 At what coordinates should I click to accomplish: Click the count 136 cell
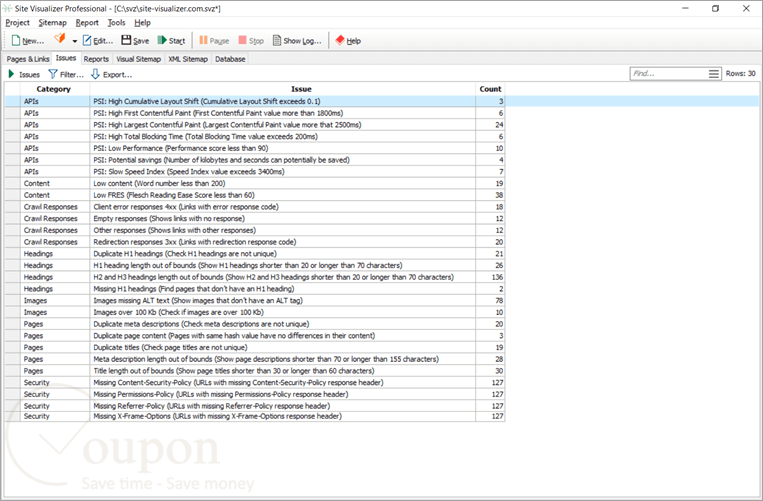click(x=490, y=277)
